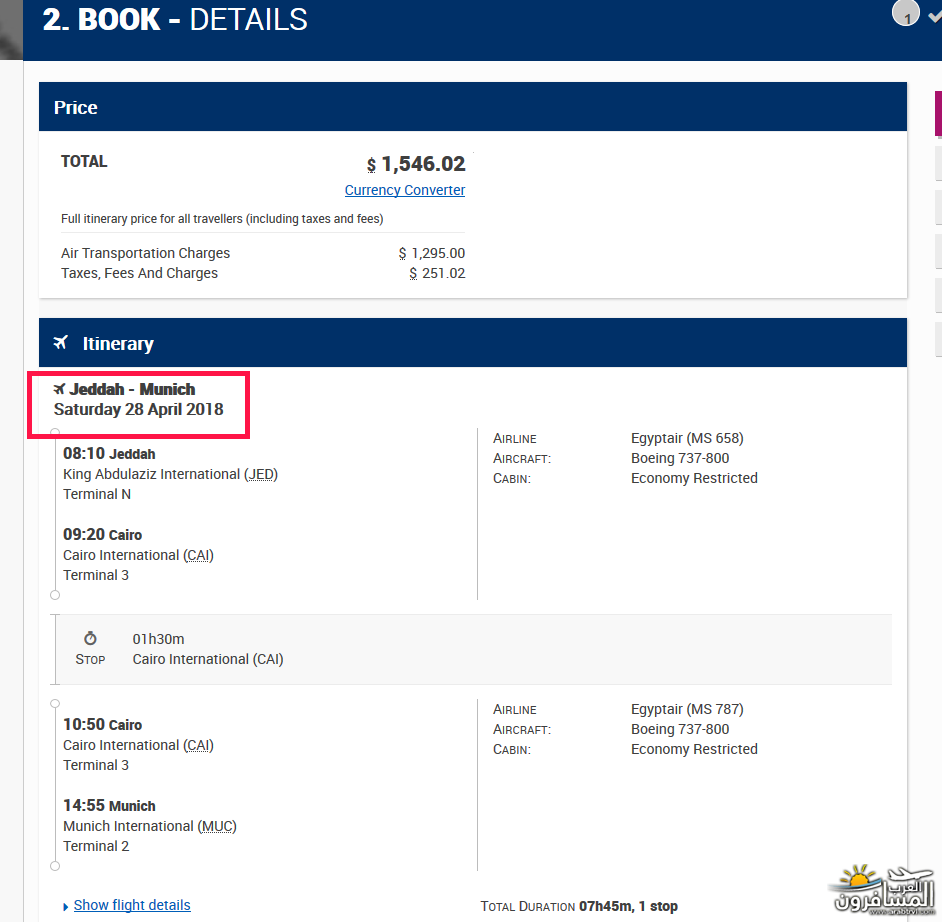Select the '2. BOOK - DETAILS' page heading
This screenshot has width=942, height=922.
pyautogui.click(x=175, y=19)
